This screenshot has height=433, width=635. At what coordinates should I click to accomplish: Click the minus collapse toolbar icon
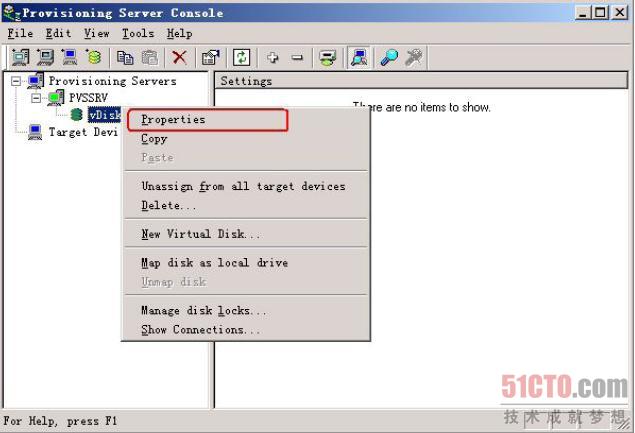[297, 58]
